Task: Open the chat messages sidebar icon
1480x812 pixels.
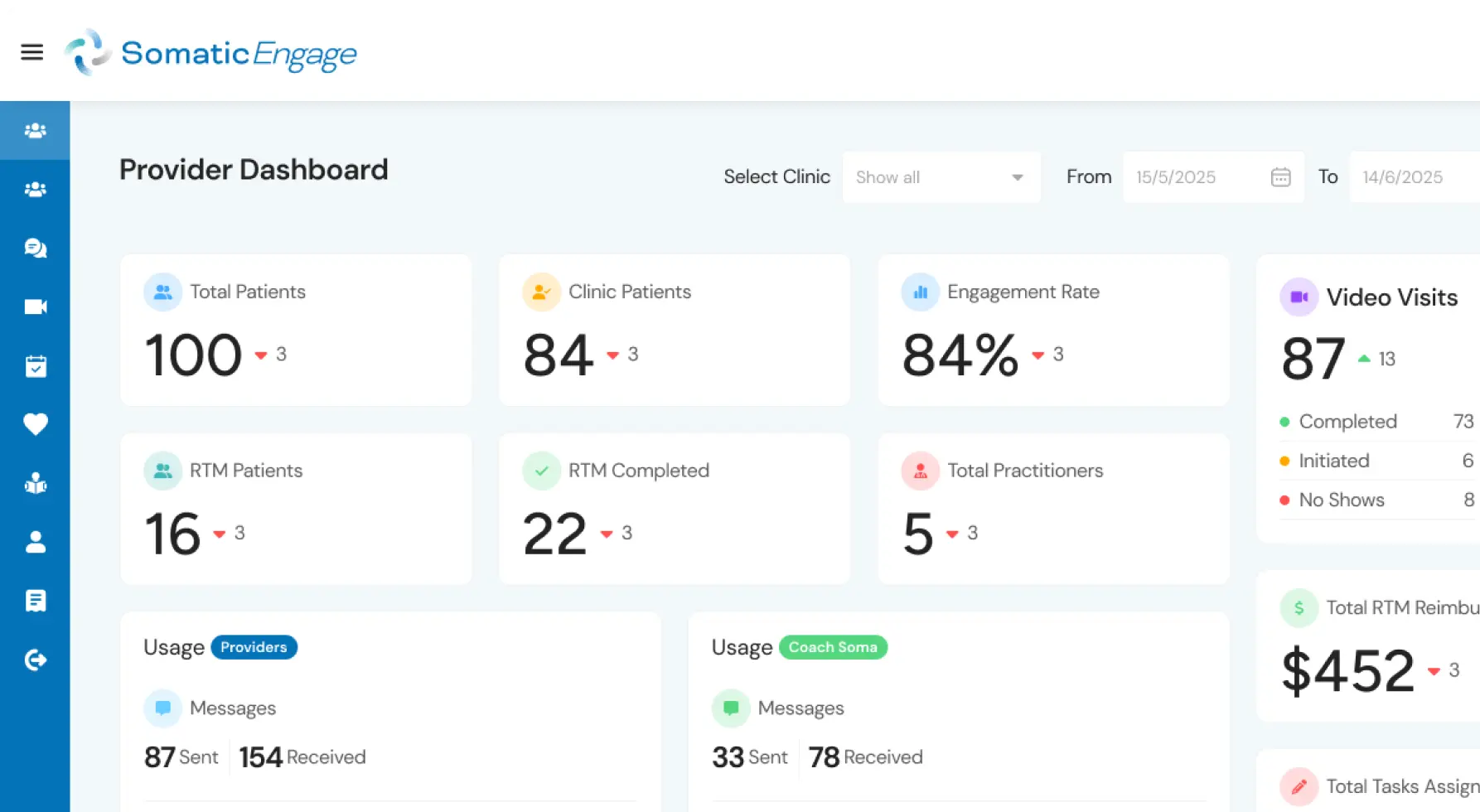Action: 35,248
